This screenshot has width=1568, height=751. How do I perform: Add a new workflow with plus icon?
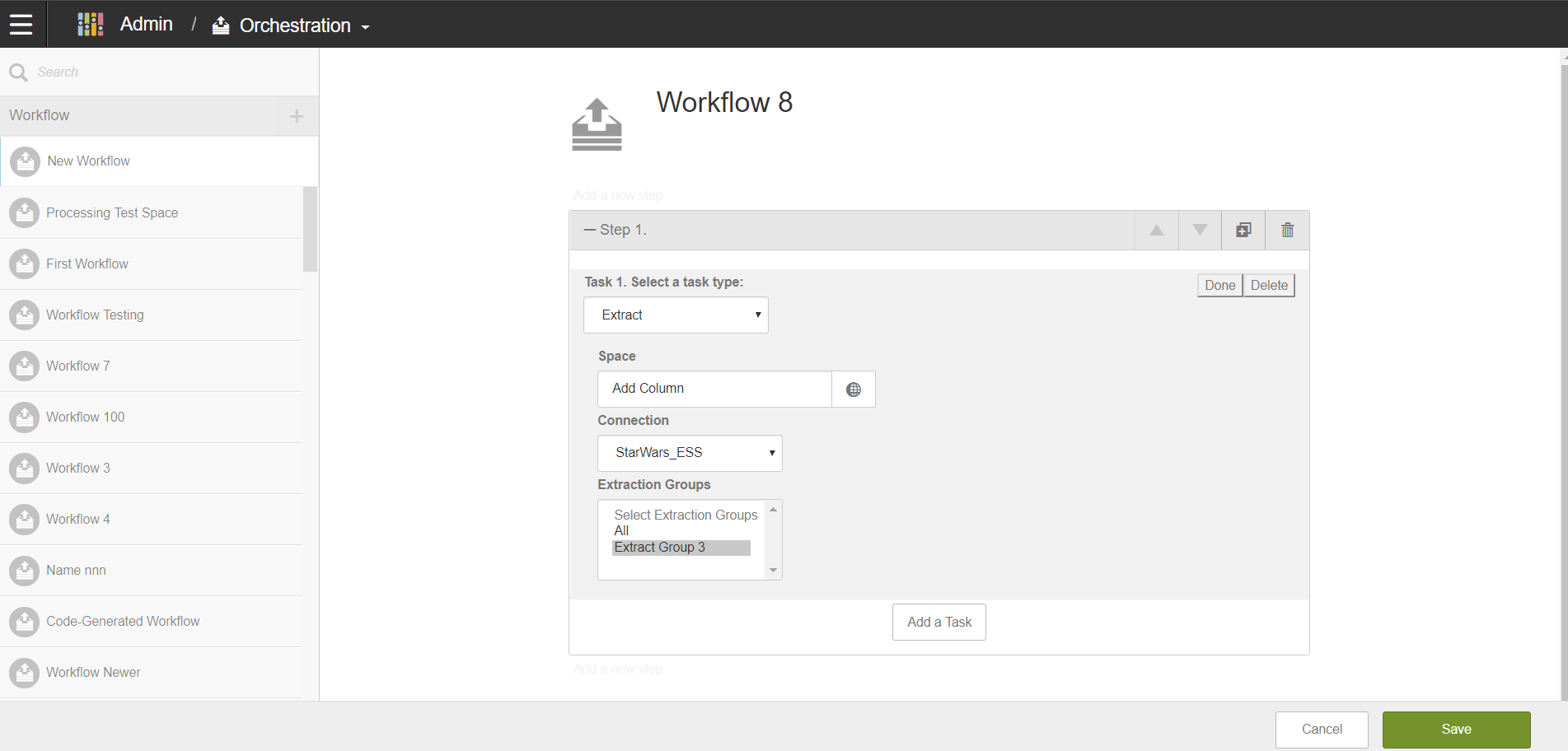[297, 116]
